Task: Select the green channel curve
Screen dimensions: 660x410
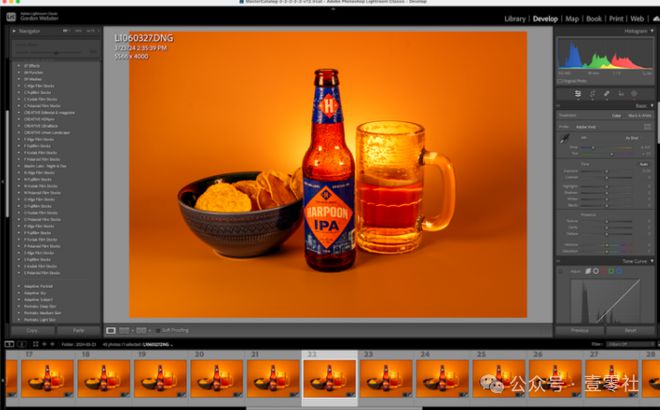Action: coord(612,271)
